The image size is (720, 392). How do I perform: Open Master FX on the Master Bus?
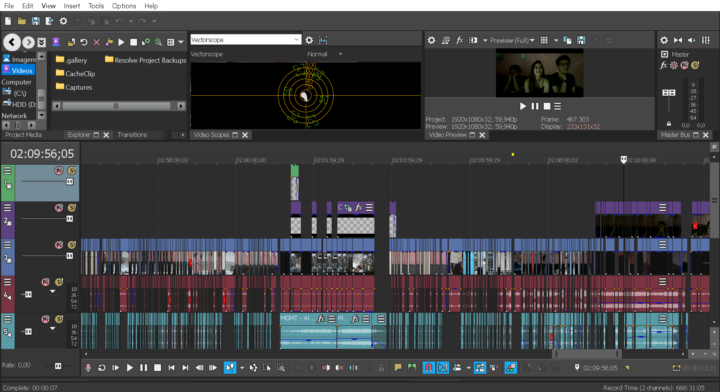[664, 65]
